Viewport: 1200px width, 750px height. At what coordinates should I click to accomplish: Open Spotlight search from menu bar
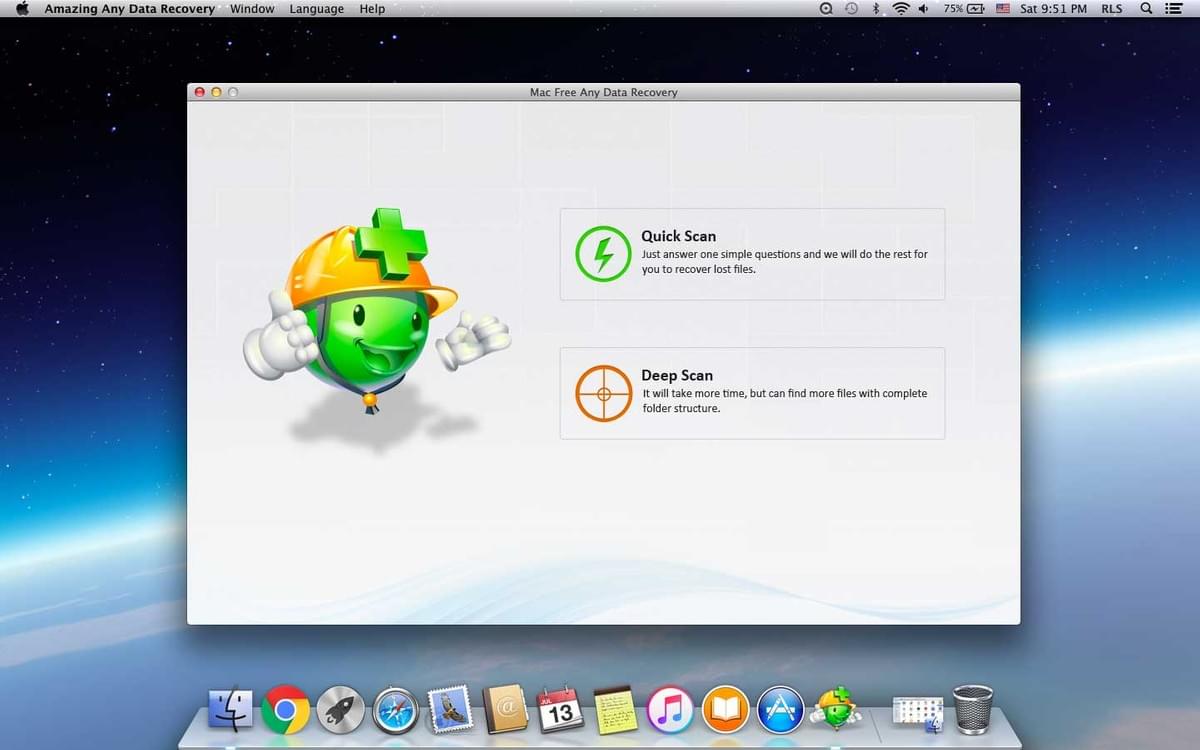click(x=1146, y=9)
